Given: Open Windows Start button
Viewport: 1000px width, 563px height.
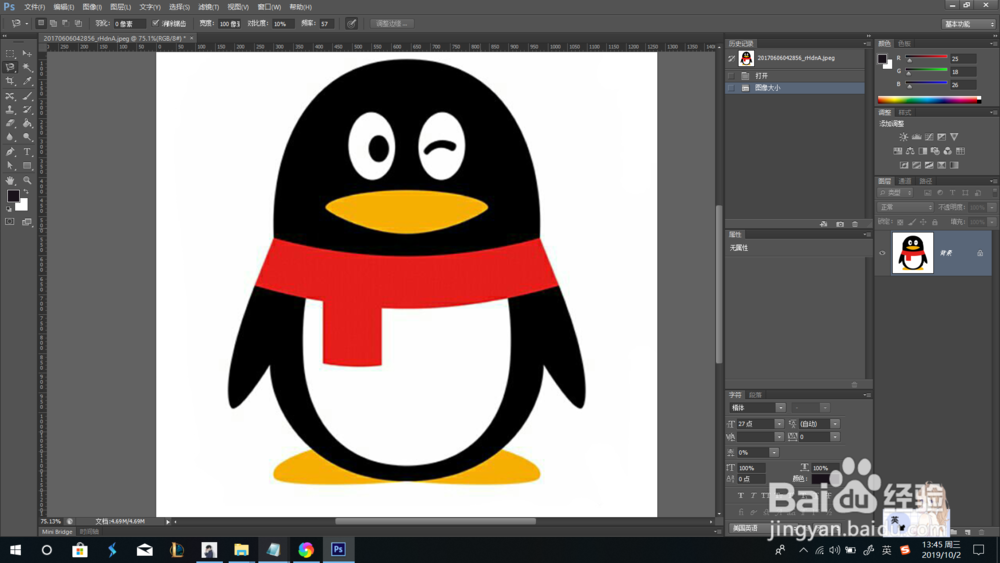Looking at the screenshot, I should [15, 550].
